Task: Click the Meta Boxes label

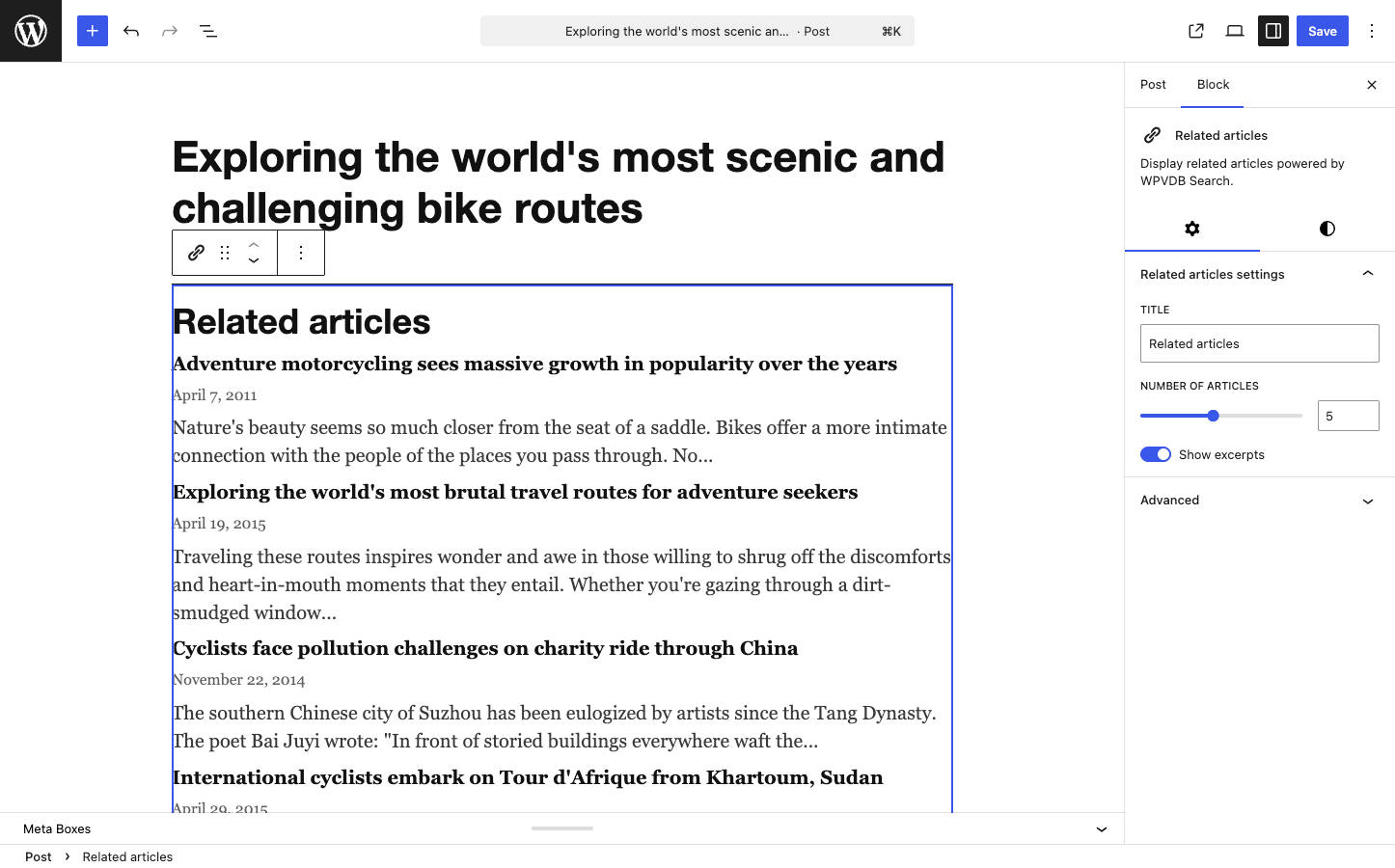Action: coord(57,829)
